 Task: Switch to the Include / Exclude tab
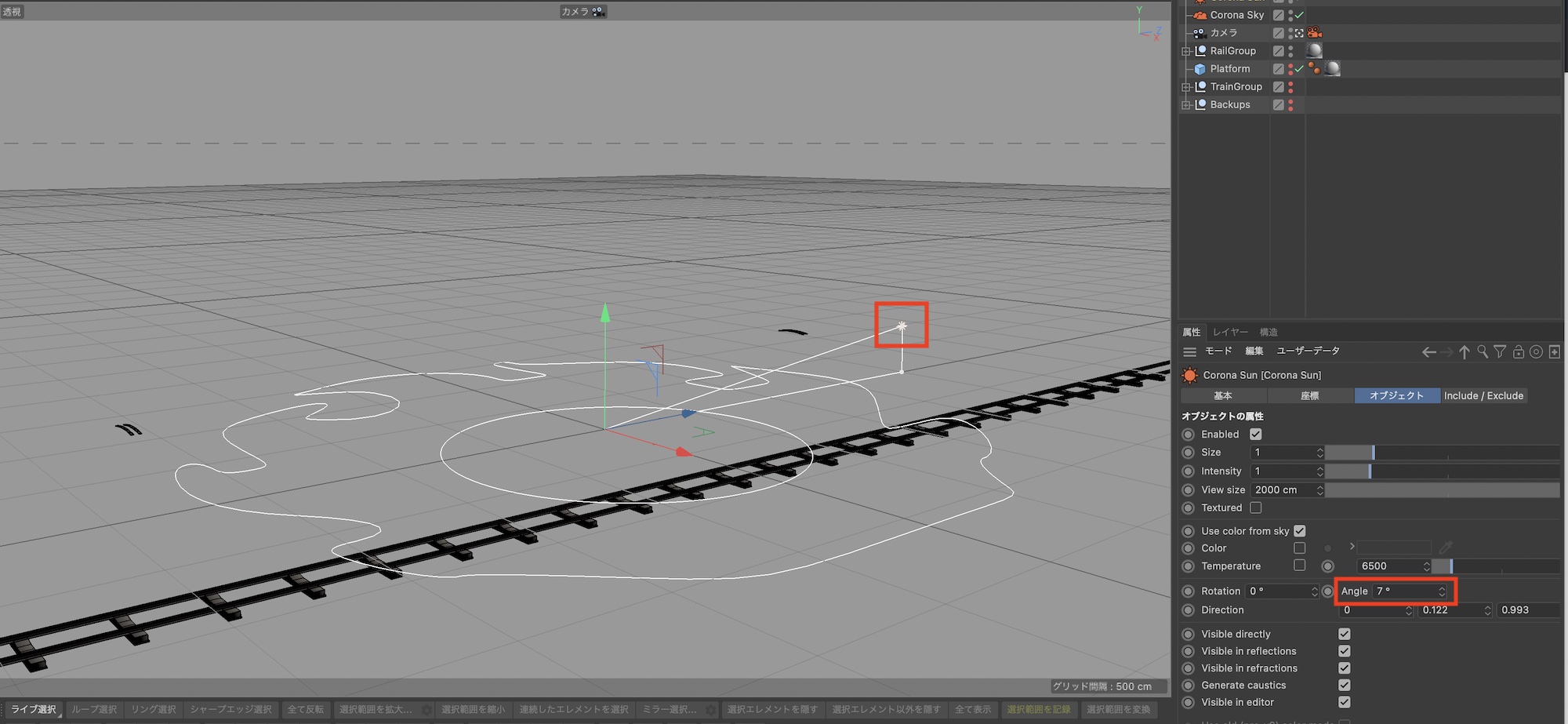click(x=1483, y=396)
